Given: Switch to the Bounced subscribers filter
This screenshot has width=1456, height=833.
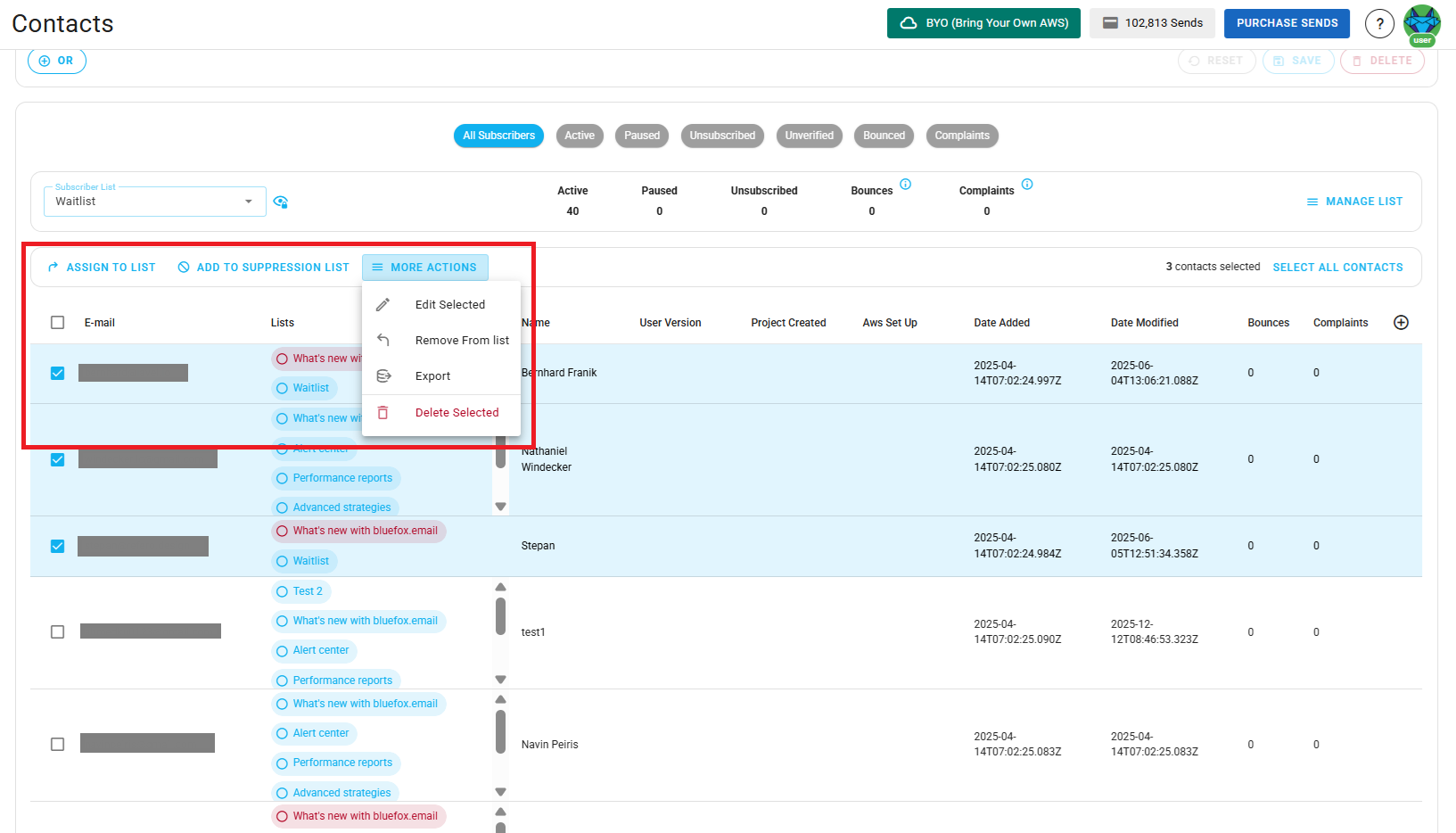Looking at the screenshot, I should [884, 136].
